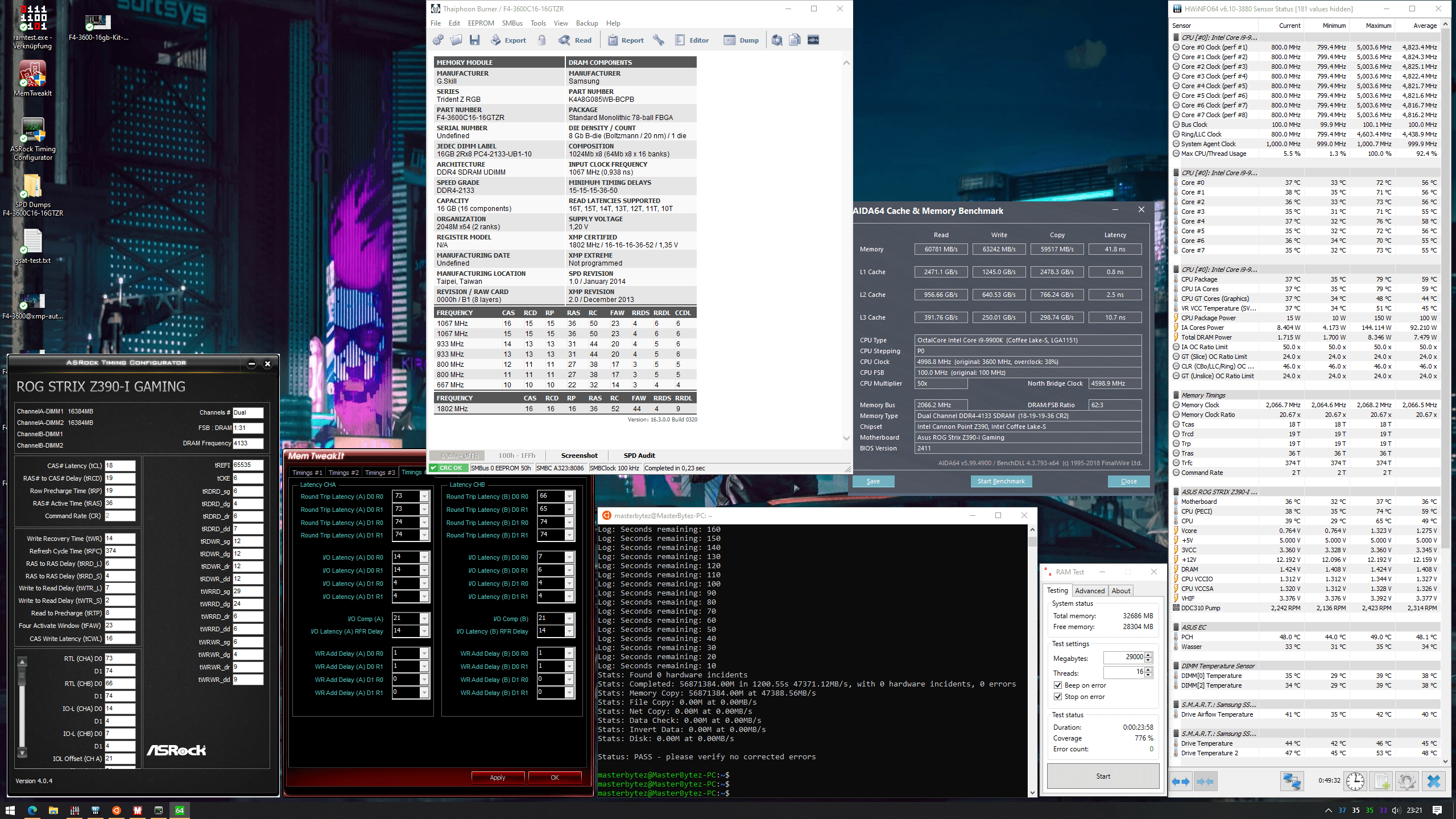Click Start Benchmark in AIDA64
The image size is (1456, 819).
(1001, 481)
